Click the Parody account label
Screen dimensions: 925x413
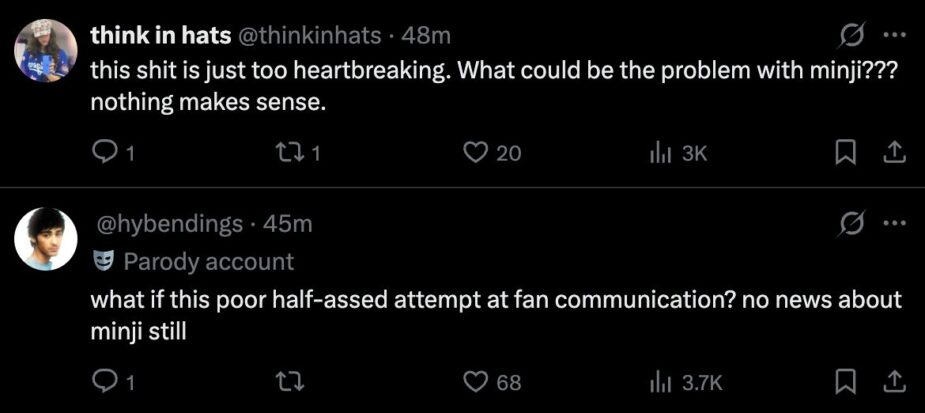tap(207, 262)
